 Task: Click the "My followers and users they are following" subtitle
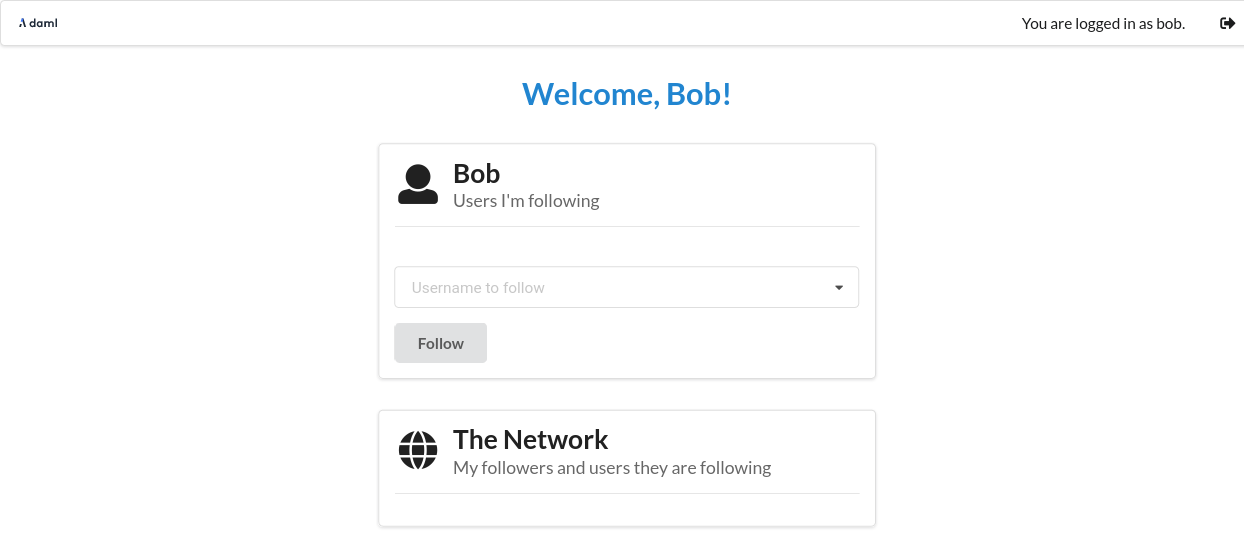coord(612,467)
